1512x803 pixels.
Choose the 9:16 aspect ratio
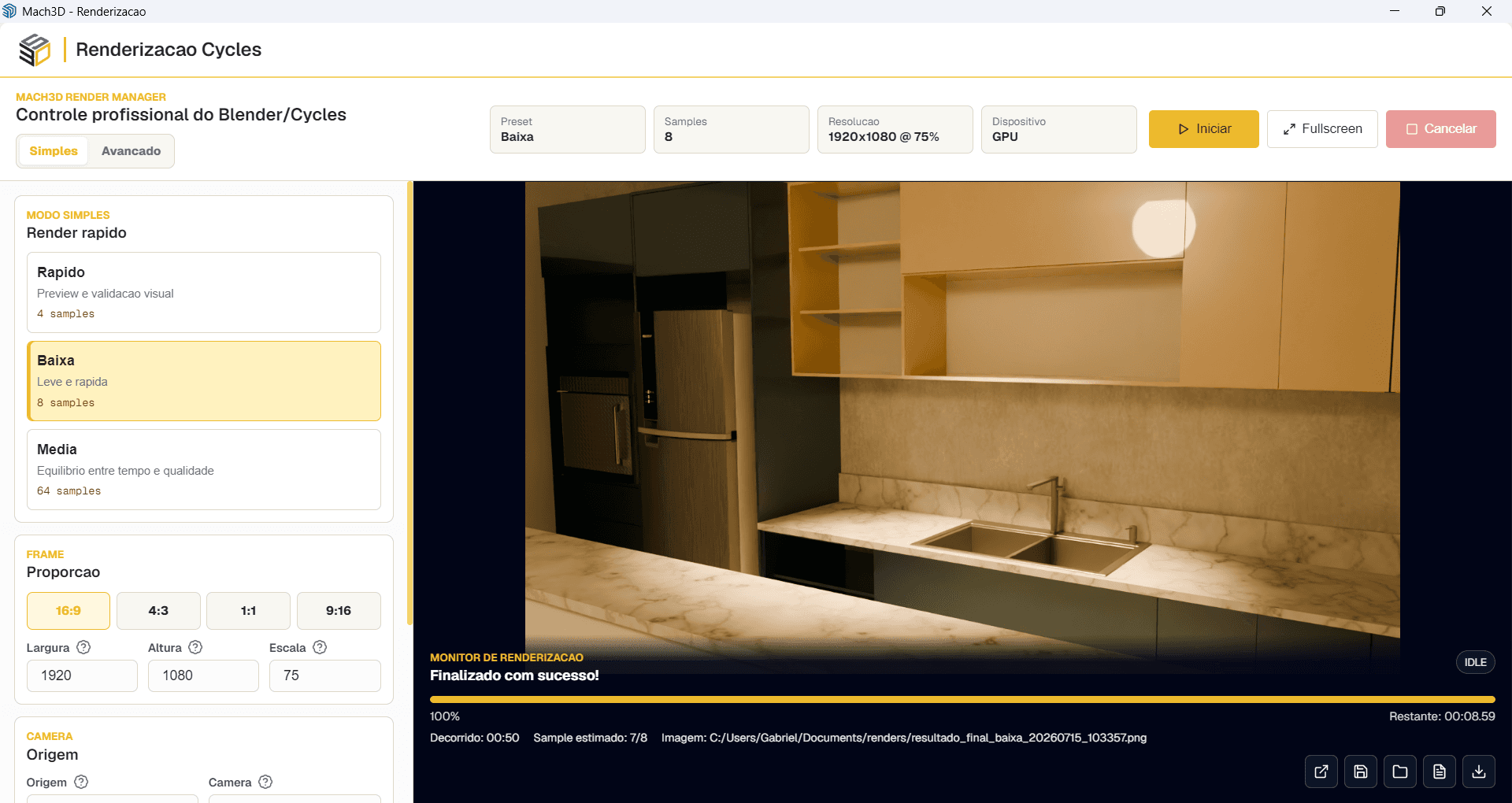point(339,611)
